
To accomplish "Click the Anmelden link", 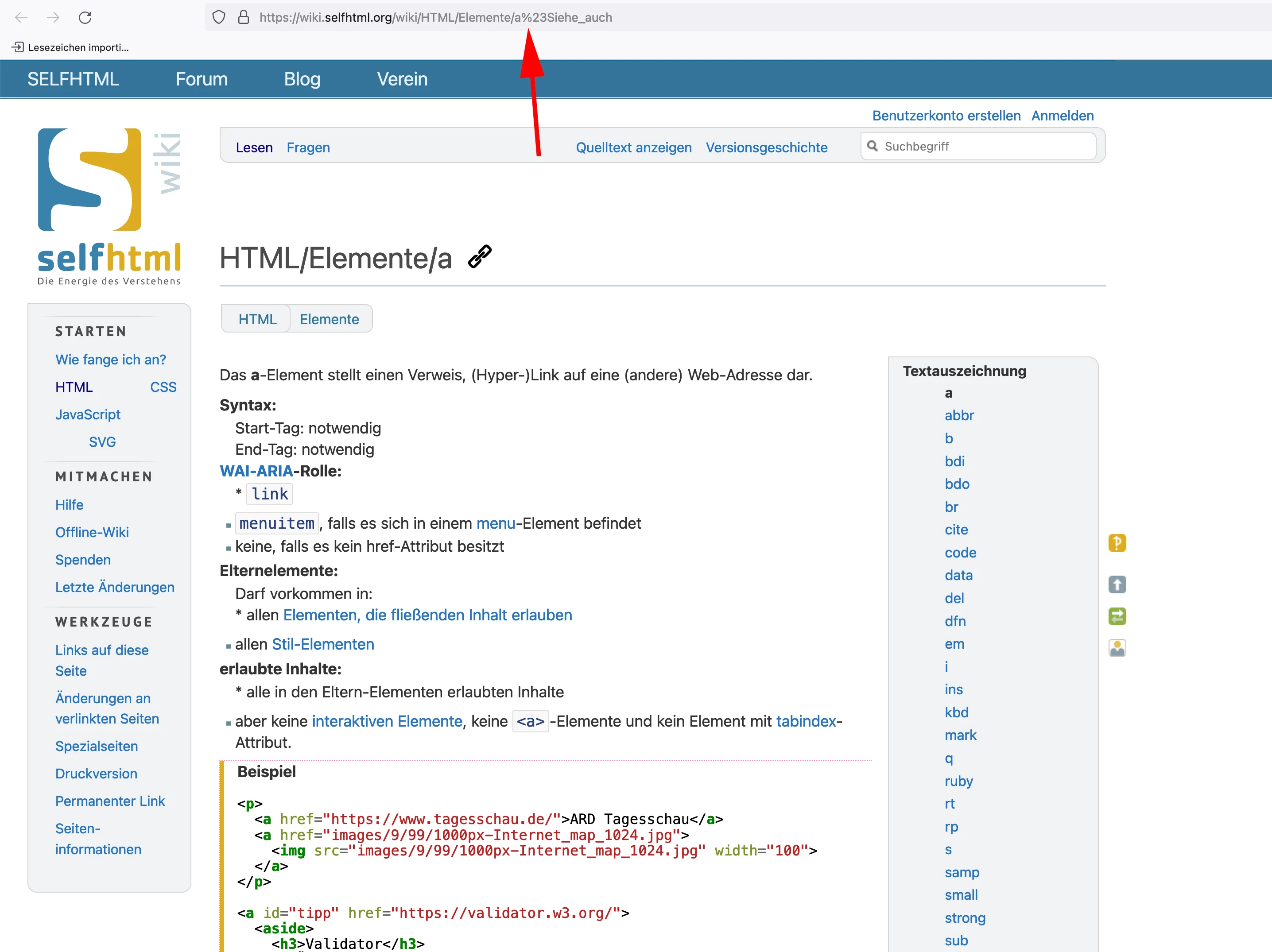I will pos(1062,116).
